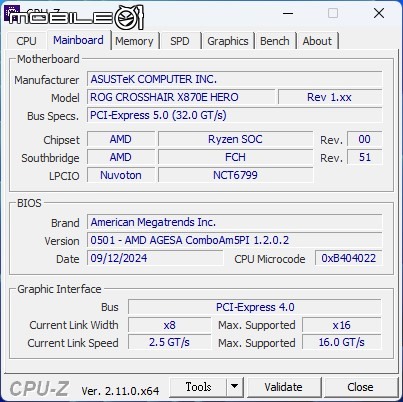Close window with the X icon
The height and width of the screenshot is (402, 403).
379,13
